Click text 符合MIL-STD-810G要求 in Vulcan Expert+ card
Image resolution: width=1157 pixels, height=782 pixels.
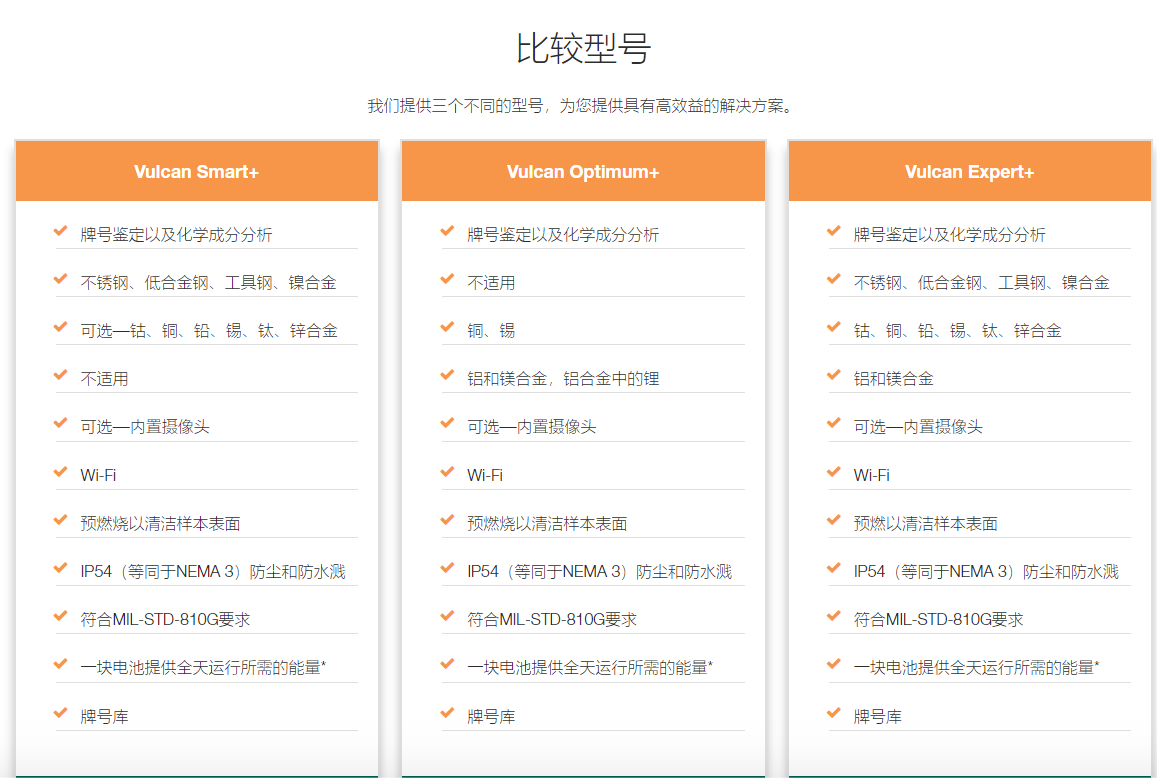coord(939,620)
